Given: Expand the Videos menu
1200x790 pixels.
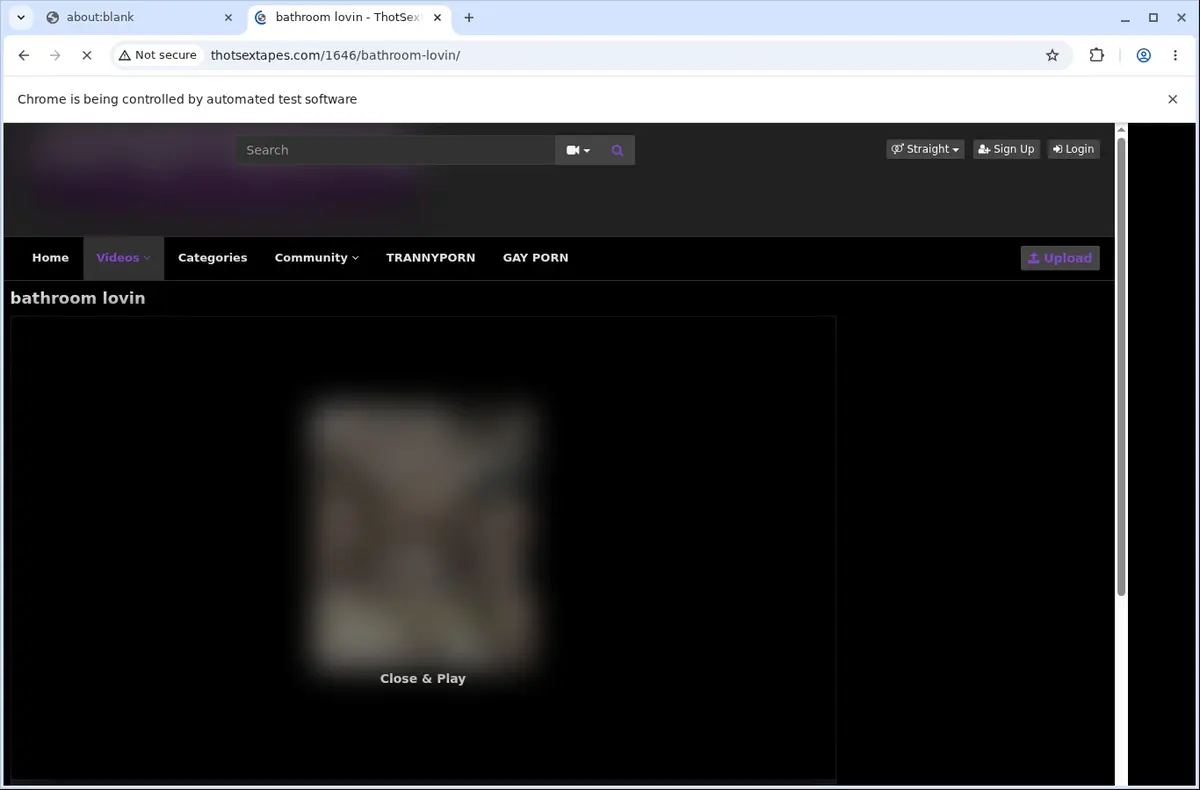Looking at the screenshot, I should tap(123, 258).
